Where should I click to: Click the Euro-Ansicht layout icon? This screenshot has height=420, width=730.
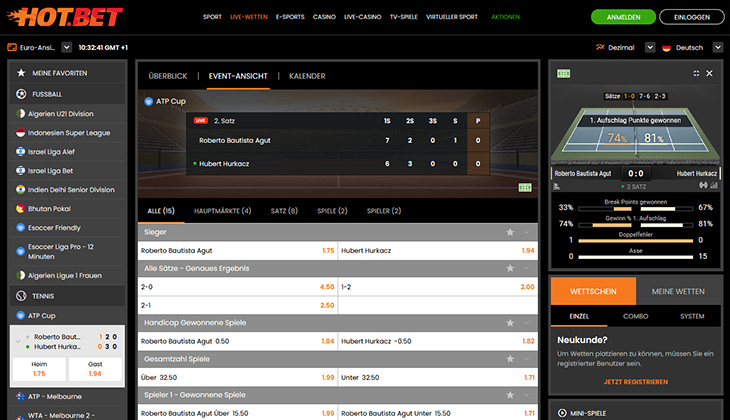click(12, 47)
